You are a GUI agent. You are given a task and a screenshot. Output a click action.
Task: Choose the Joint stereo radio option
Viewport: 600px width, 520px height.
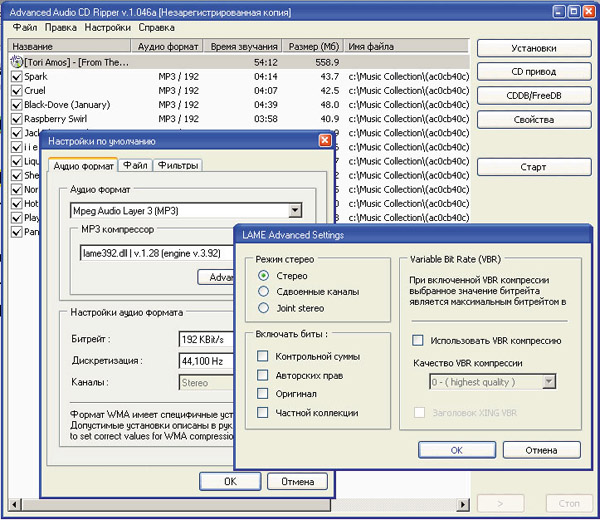263,308
